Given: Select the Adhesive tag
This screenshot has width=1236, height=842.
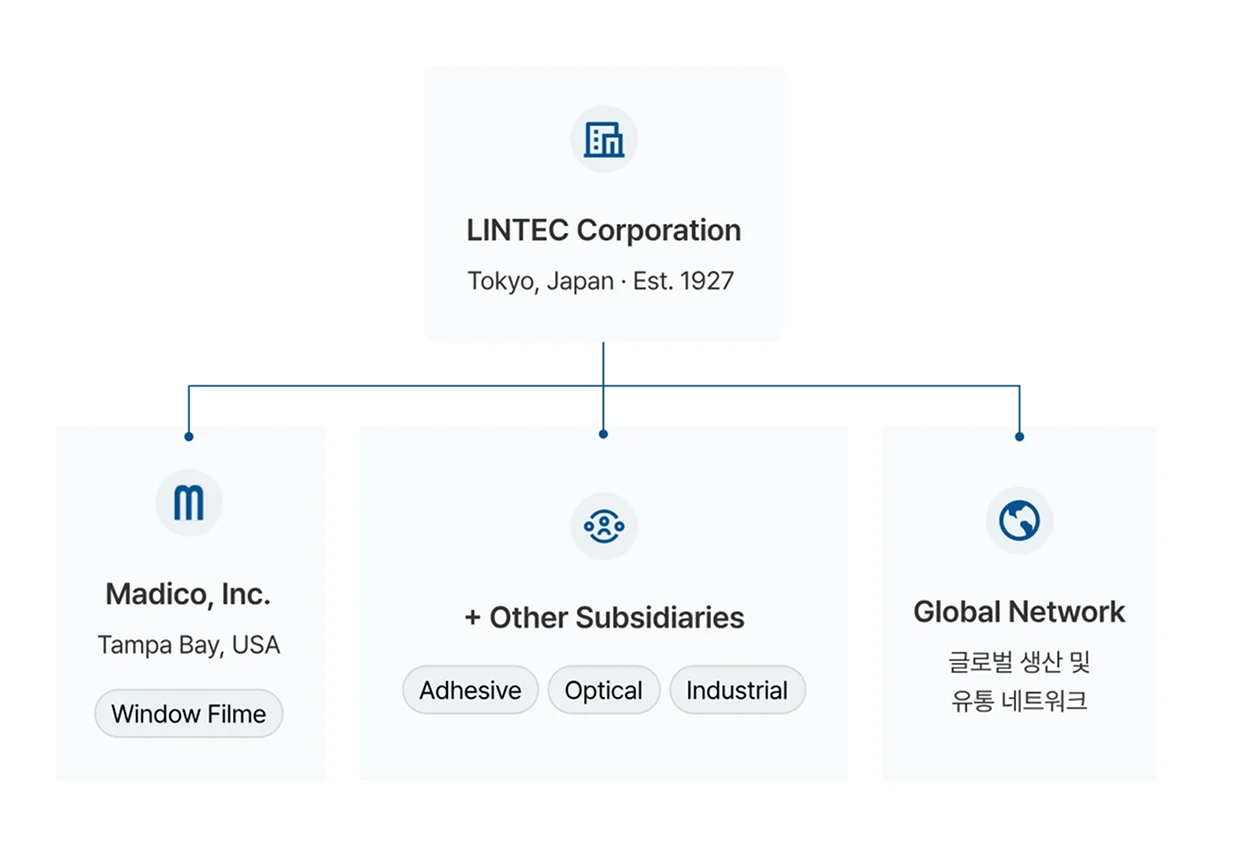Looking at the screenshot, I should (x=470, y=690).
